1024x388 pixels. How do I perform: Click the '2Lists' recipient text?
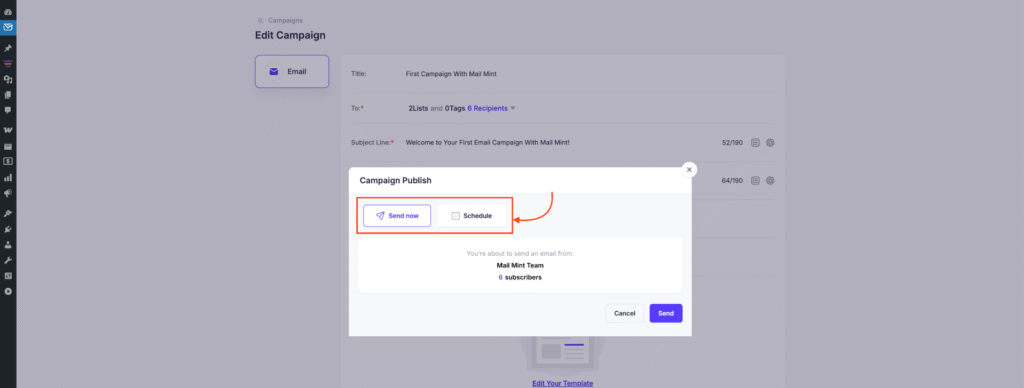(418, 108)
